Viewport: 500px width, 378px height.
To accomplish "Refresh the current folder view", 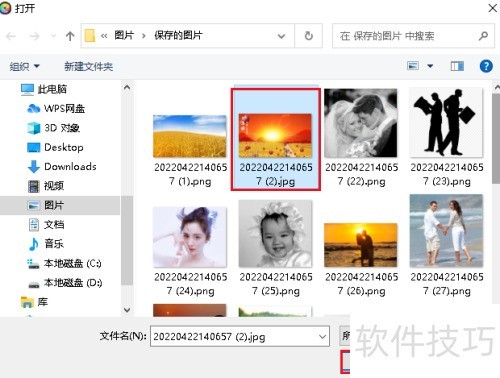I will (x=309, y=36).
